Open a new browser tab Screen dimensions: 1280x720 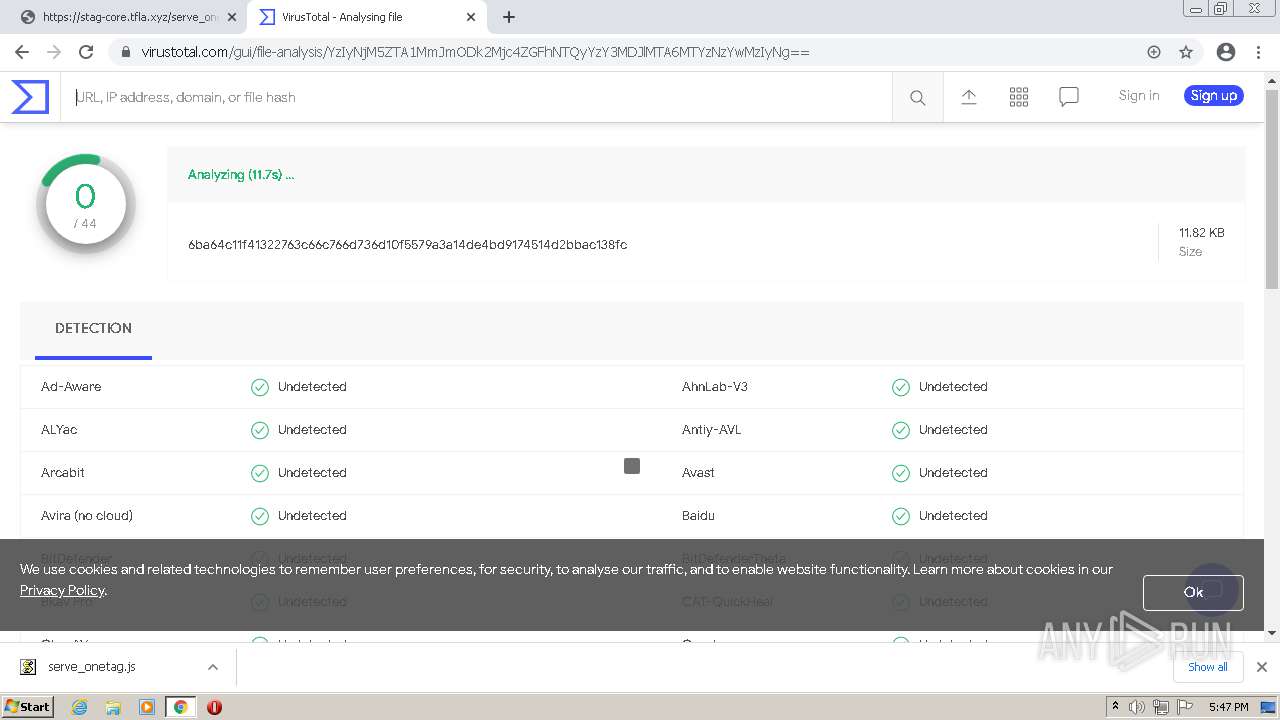509,17
